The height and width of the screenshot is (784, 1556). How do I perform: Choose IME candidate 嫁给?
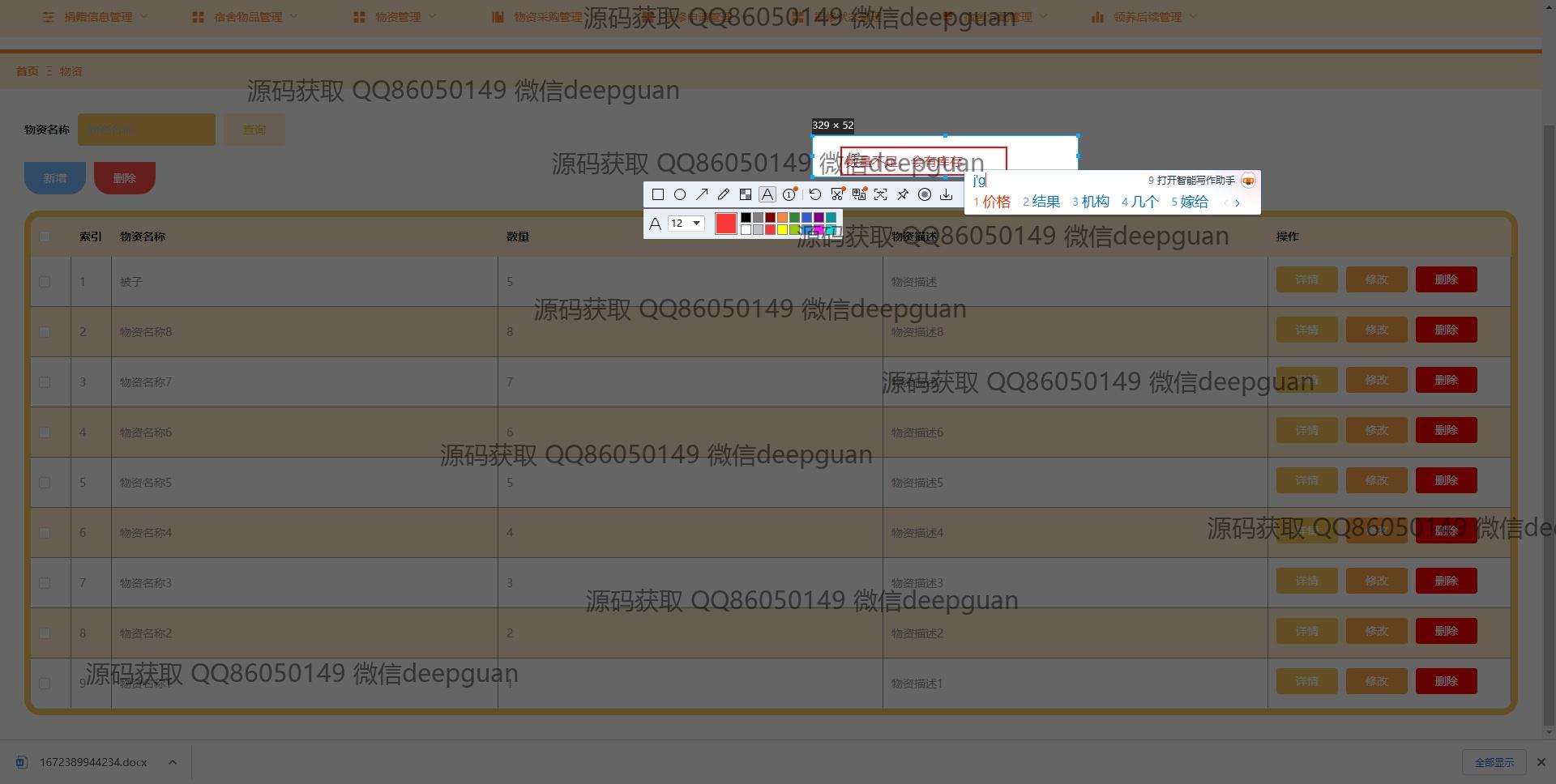(x=1190, y=202)
